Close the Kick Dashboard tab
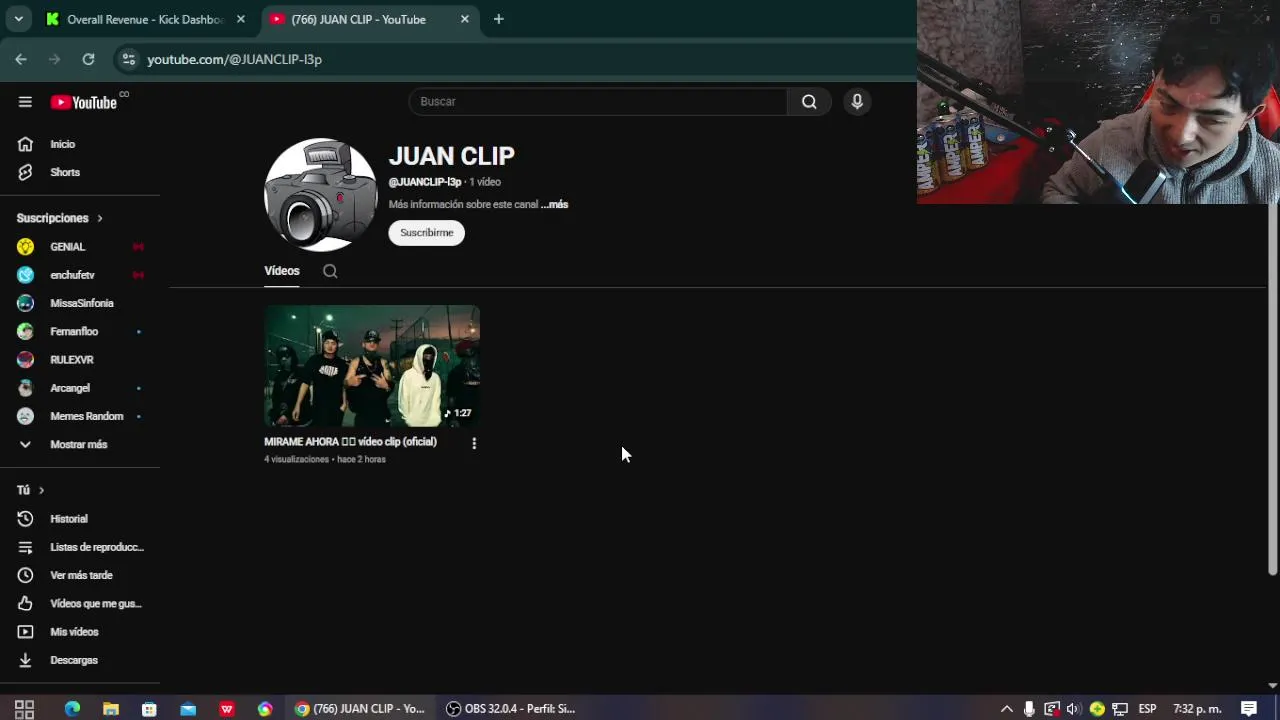1280x720 pixels. 241,19
